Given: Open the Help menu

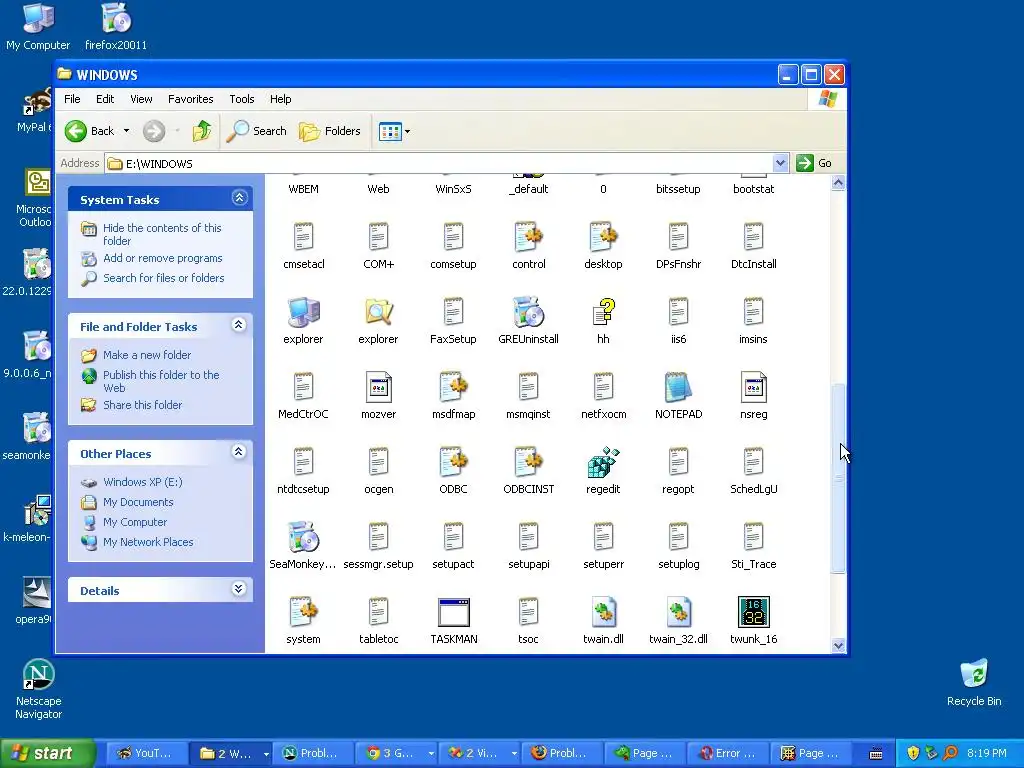Looking at the screenshot, I should [x=281, y=99].
